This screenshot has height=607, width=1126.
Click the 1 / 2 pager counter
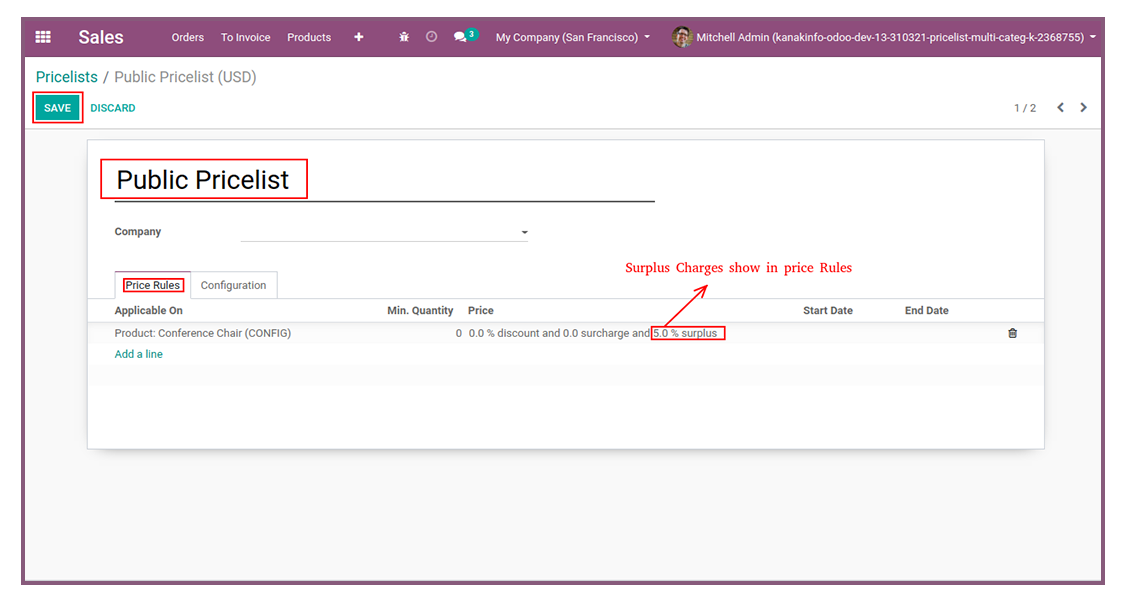coord(1025,108)
